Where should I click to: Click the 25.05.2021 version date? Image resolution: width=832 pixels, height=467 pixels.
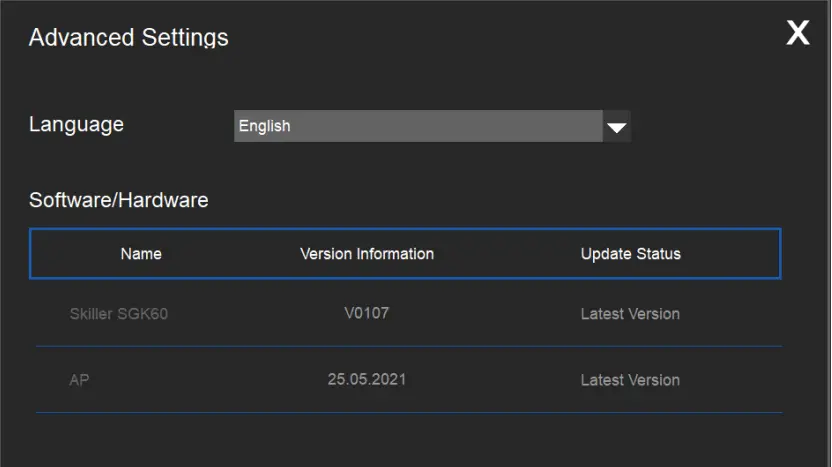tap(366, 379)
